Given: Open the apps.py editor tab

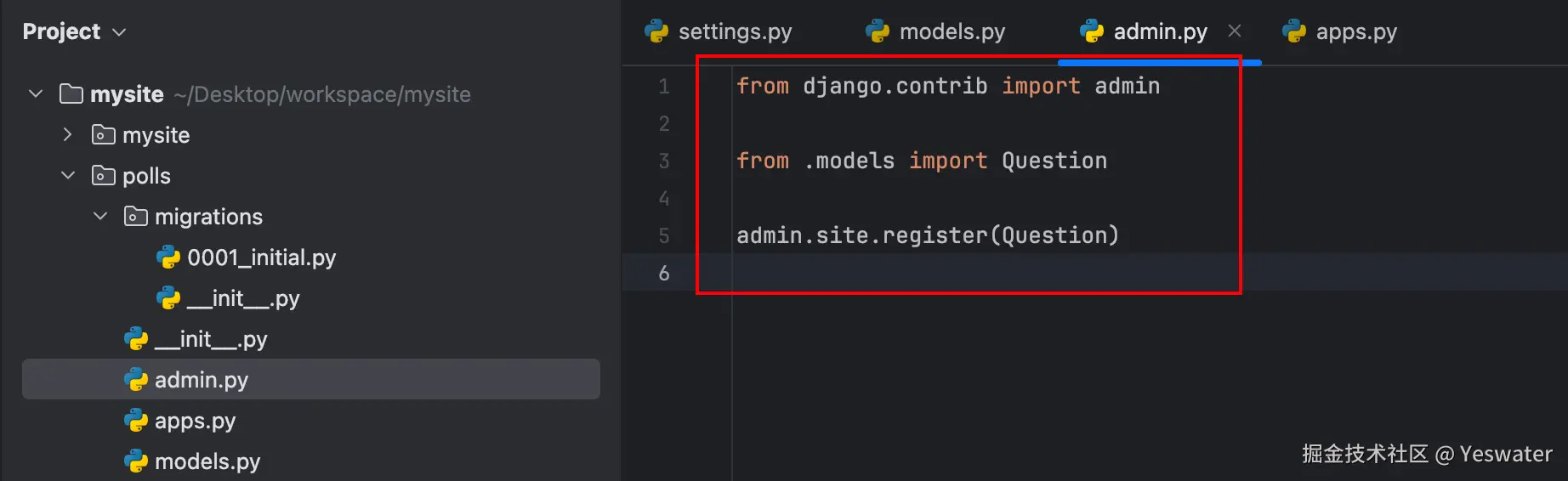Looking at the screenshot, I should pyautogui.click(x=1355, y=31).
